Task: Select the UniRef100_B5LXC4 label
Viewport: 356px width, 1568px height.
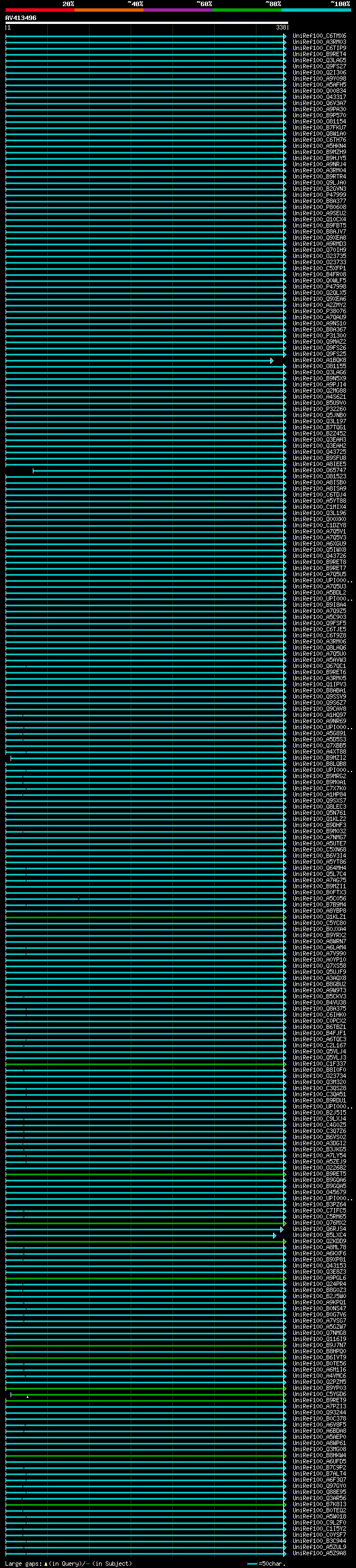Action: [319, 1235]
